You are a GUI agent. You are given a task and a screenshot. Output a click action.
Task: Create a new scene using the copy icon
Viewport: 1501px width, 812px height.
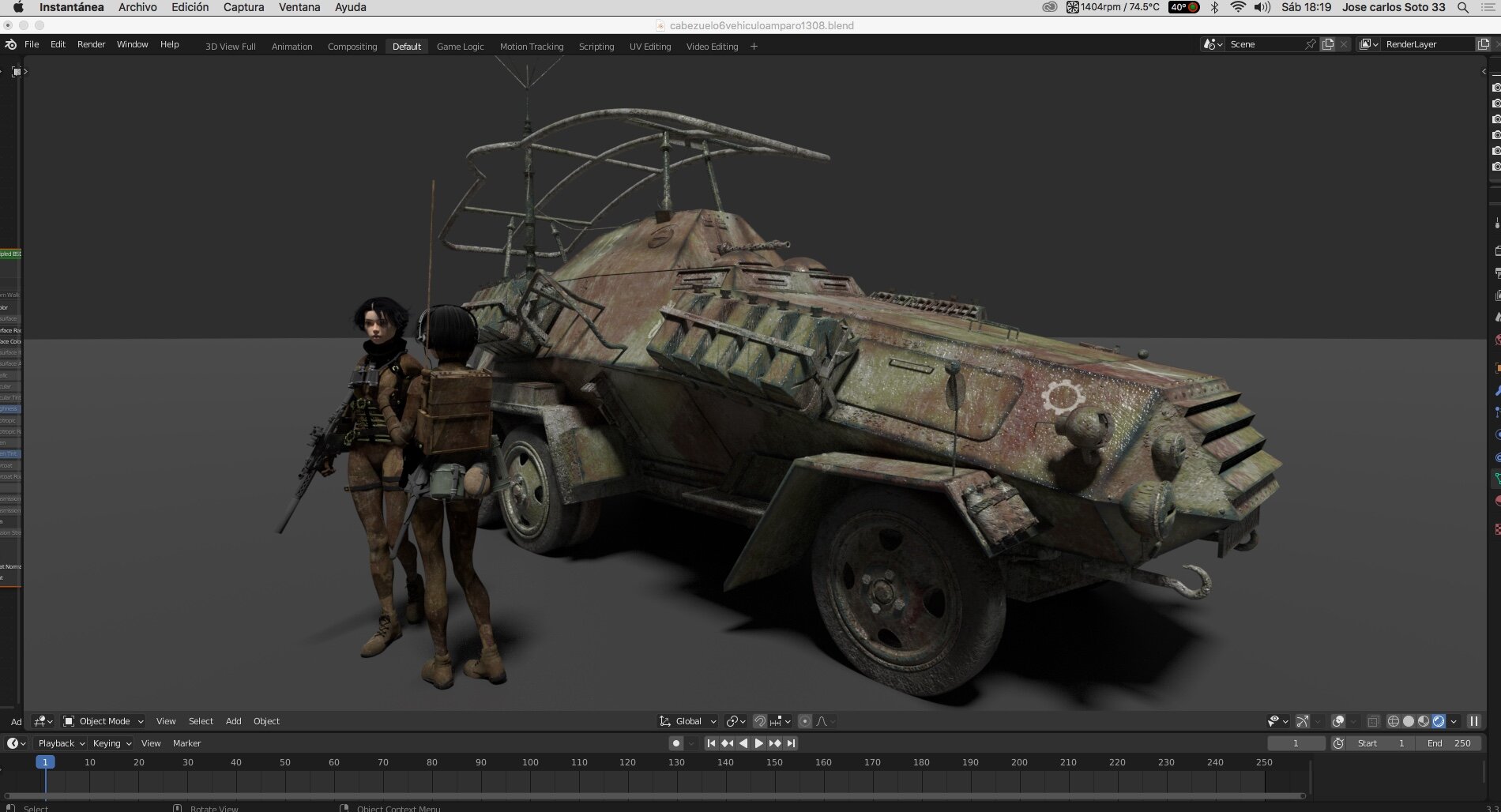pos(1328,44)
